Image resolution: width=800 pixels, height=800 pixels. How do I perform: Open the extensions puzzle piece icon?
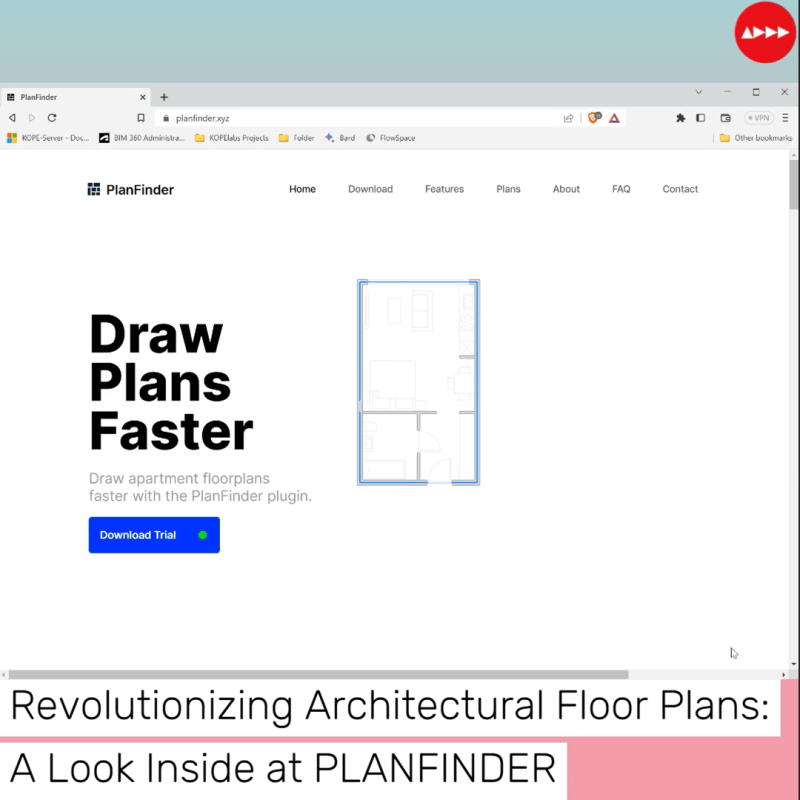(681, 117)
